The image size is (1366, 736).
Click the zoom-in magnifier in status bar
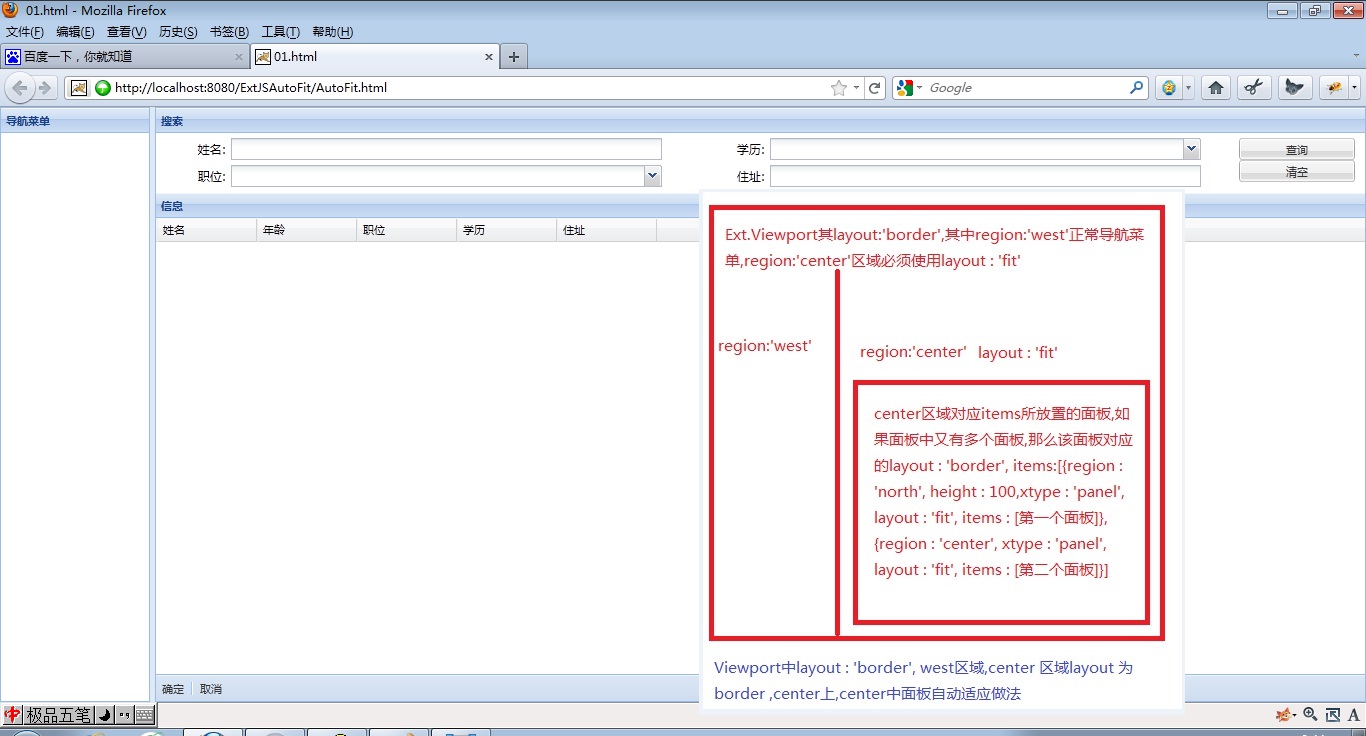(1310, 715)
